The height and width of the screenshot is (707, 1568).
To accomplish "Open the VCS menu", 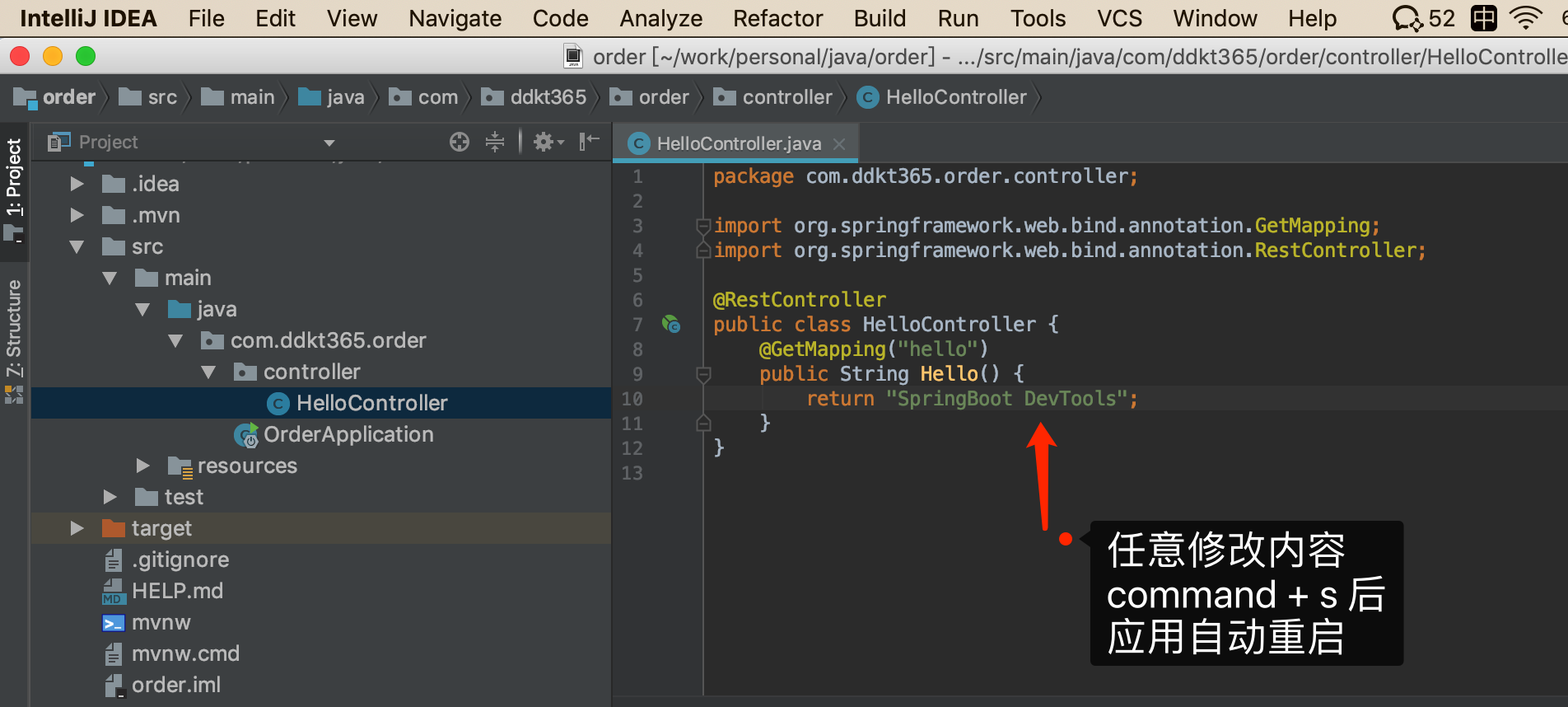I will (x=1119, y=18).
